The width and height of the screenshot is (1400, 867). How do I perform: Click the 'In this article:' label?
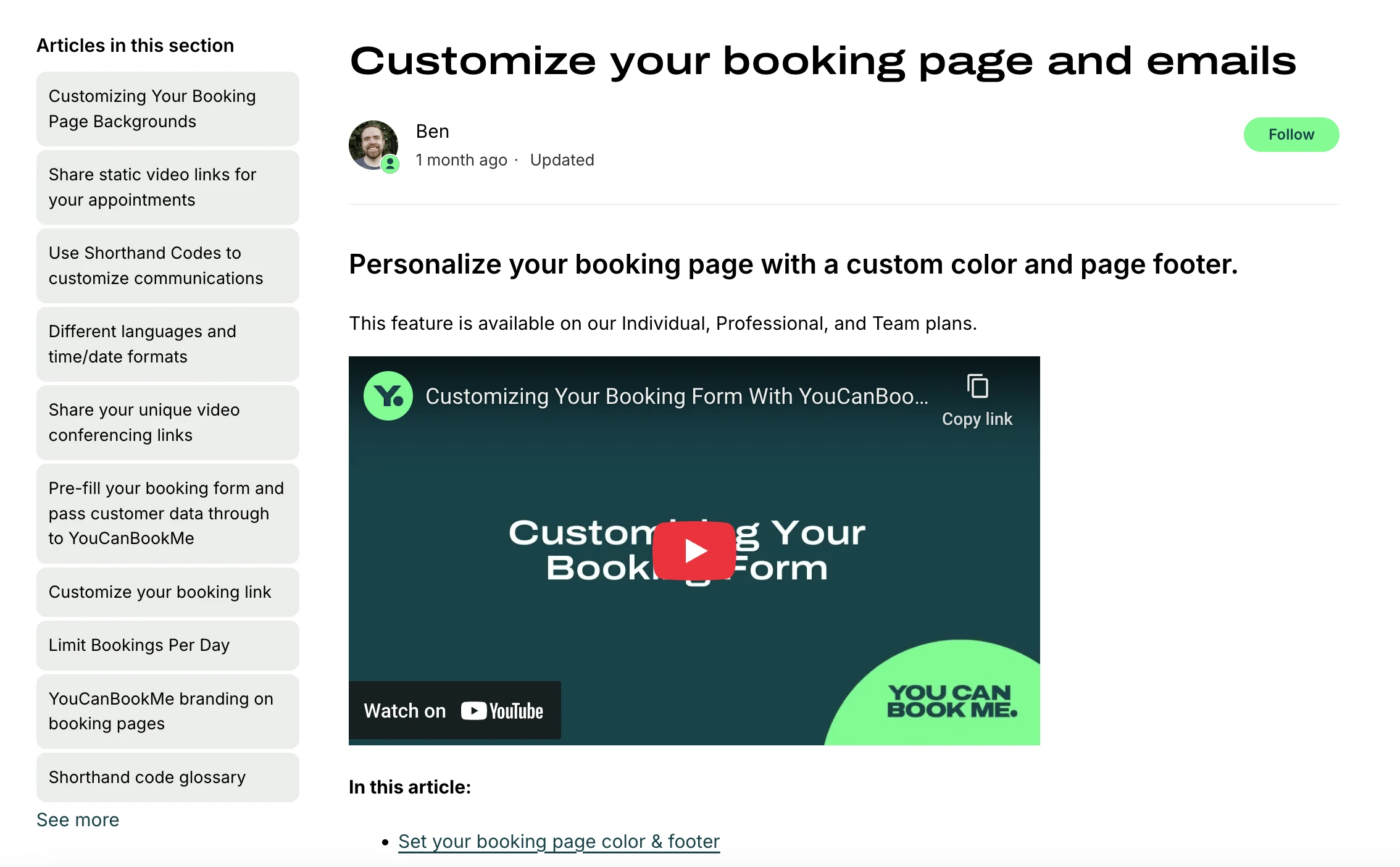(410, 787)
